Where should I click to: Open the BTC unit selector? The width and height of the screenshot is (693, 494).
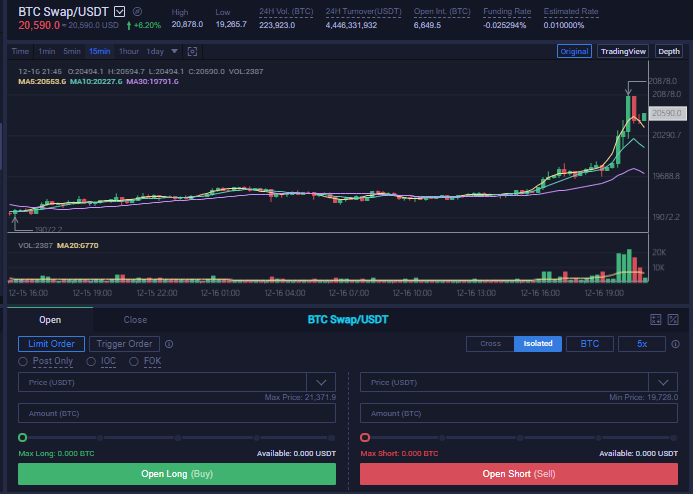pos(590,344)
